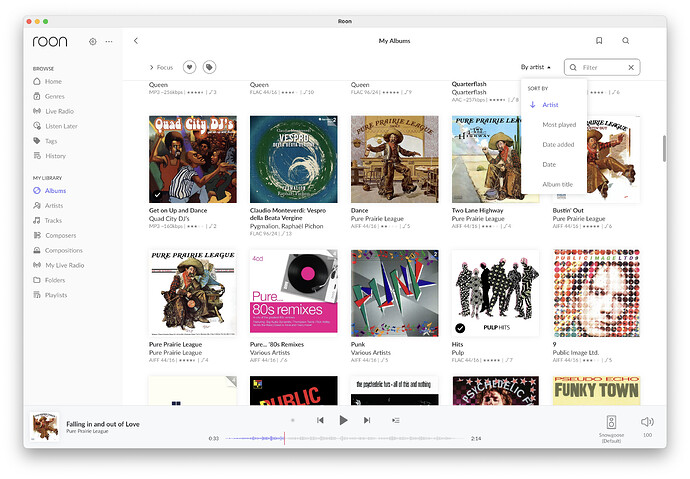Open Pure Prairie League artist in player bar
The width and height of the screenshot is (690, 479).
(x=87, y=431)
